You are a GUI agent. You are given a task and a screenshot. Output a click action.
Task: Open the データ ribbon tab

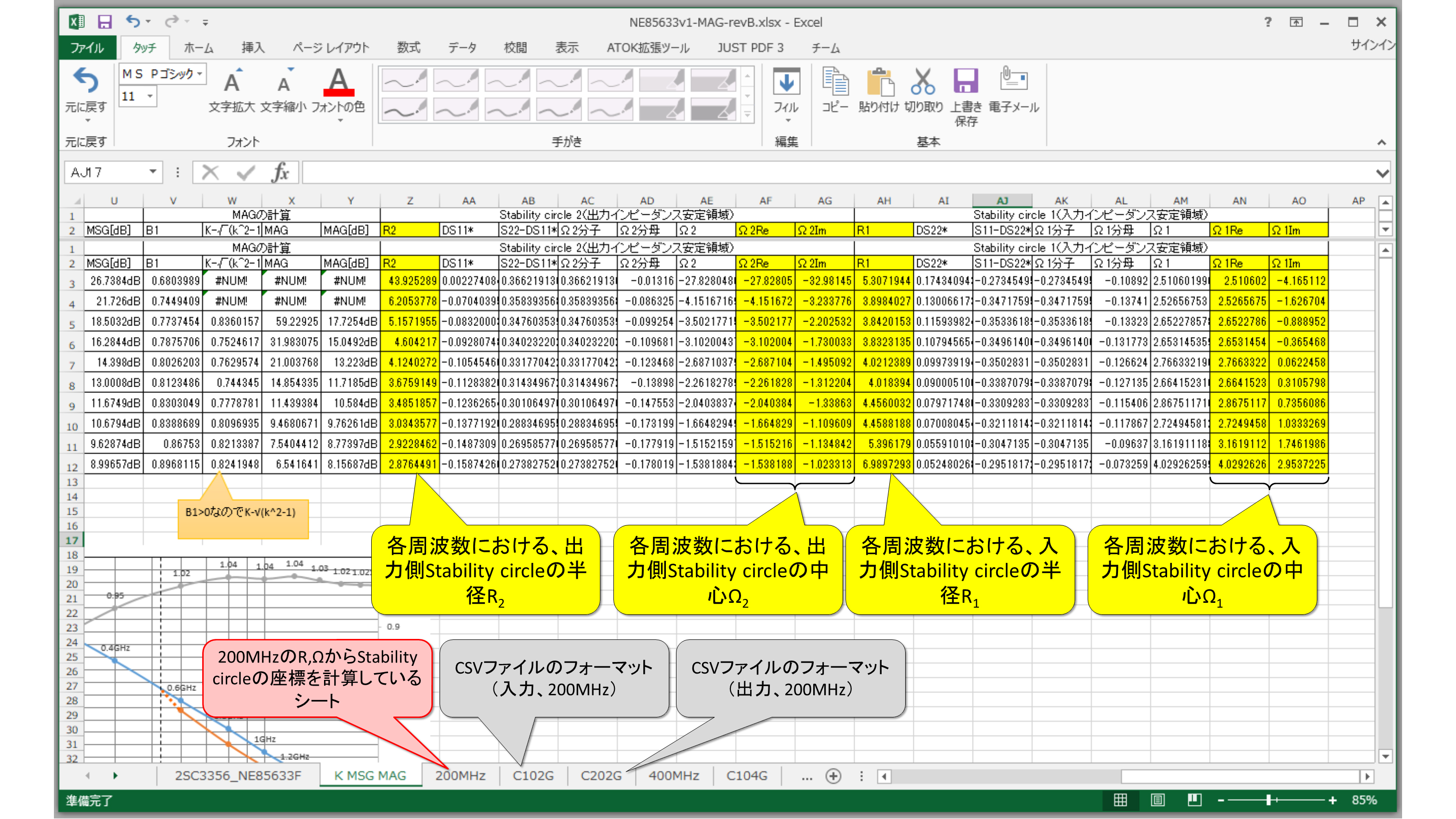pos(462,48)
